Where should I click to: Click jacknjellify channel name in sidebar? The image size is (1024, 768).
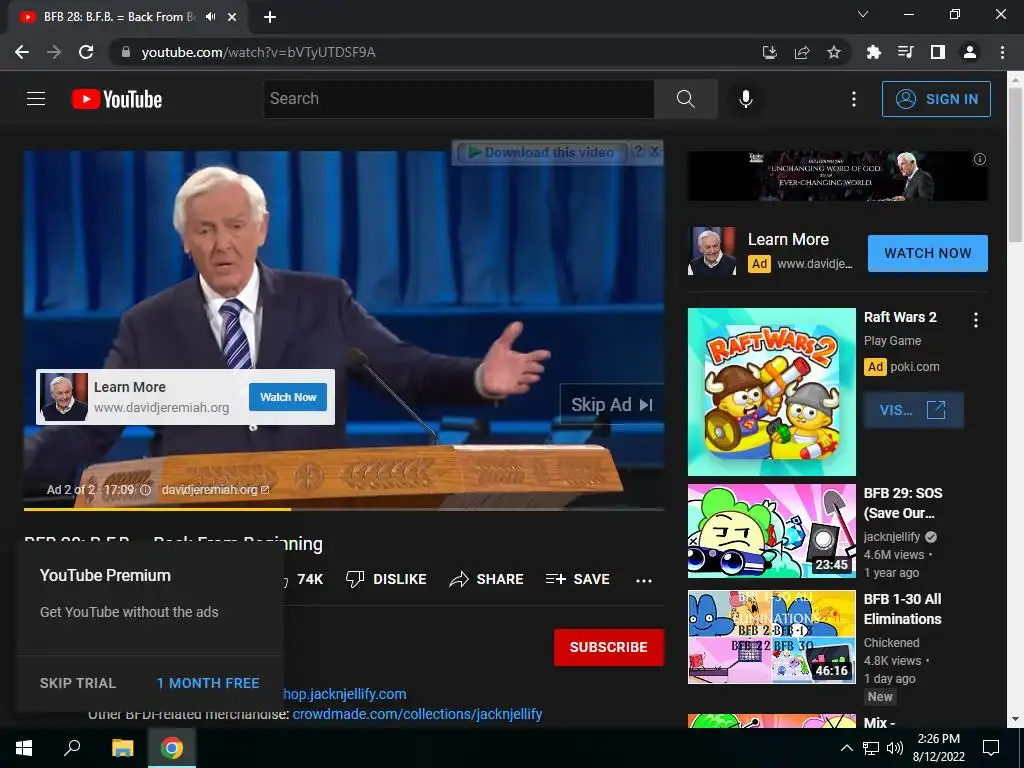pos(891,537)
